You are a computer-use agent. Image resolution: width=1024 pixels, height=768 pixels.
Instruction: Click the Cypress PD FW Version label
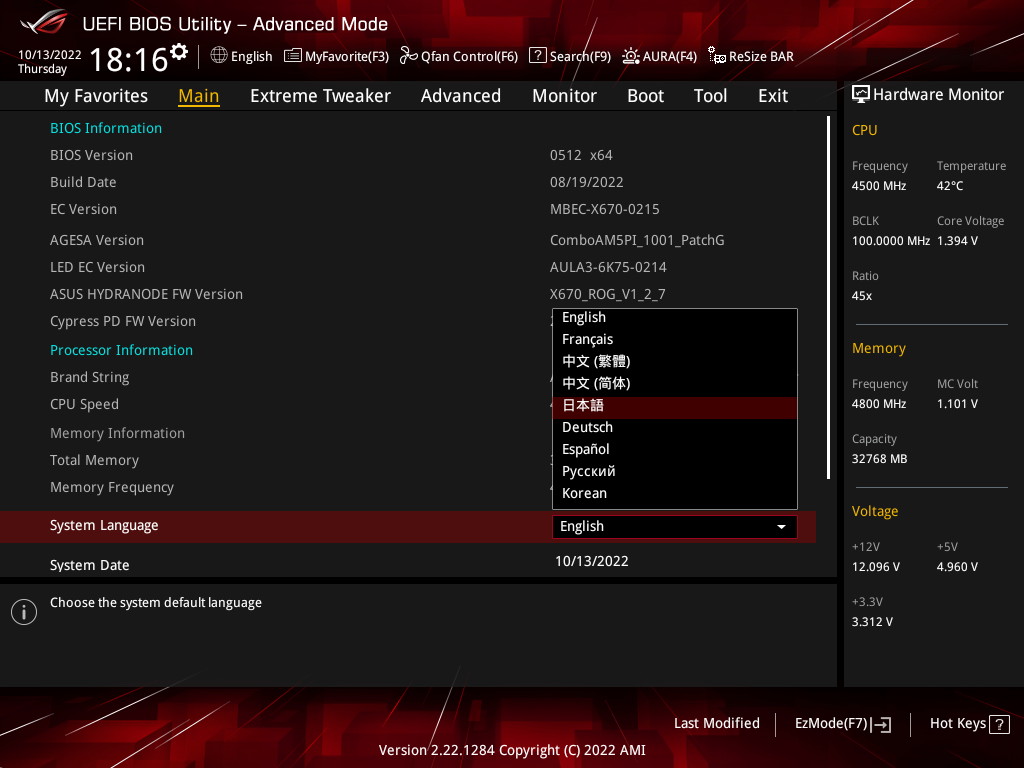[x=123, y=321]
